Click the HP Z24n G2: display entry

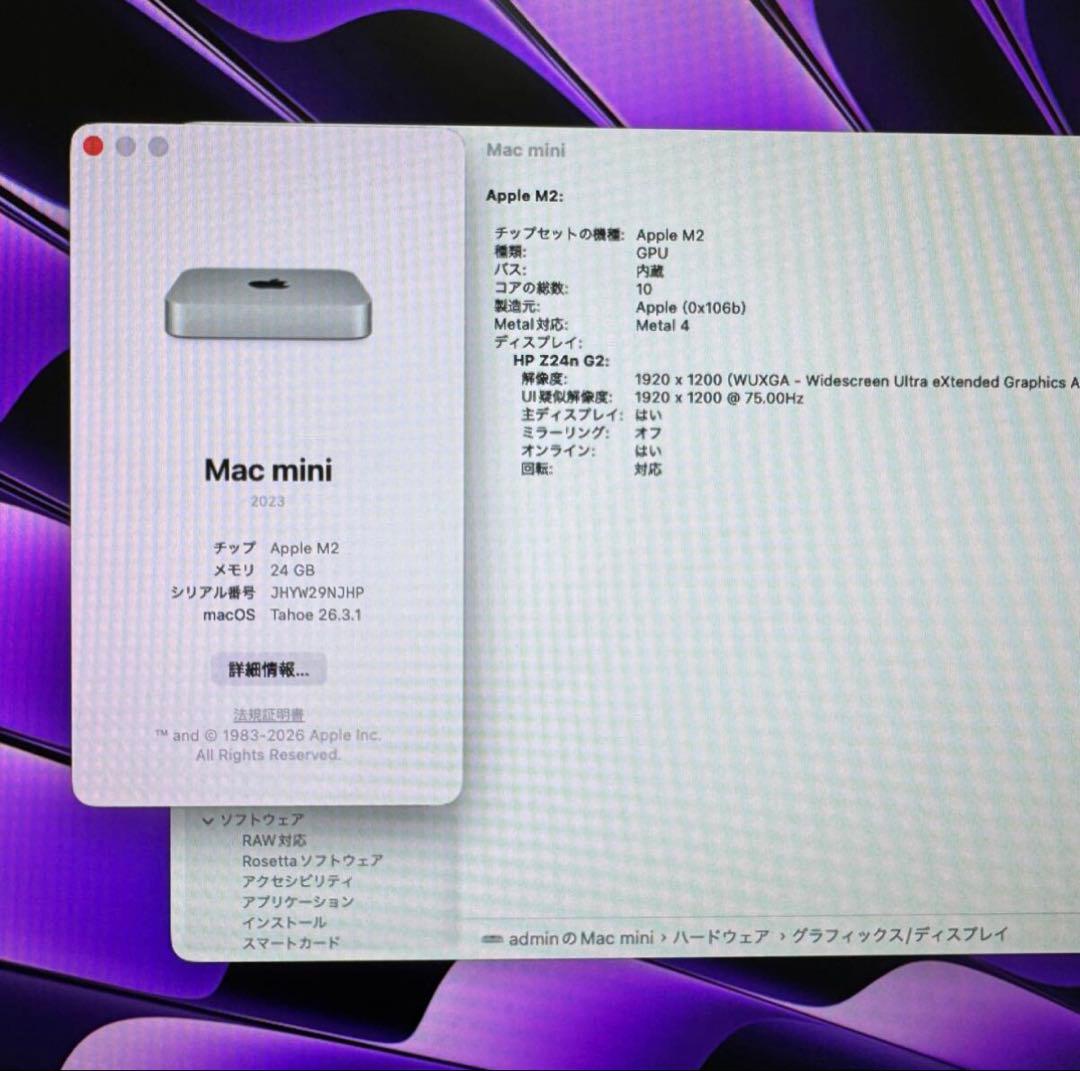coord(561,361)
